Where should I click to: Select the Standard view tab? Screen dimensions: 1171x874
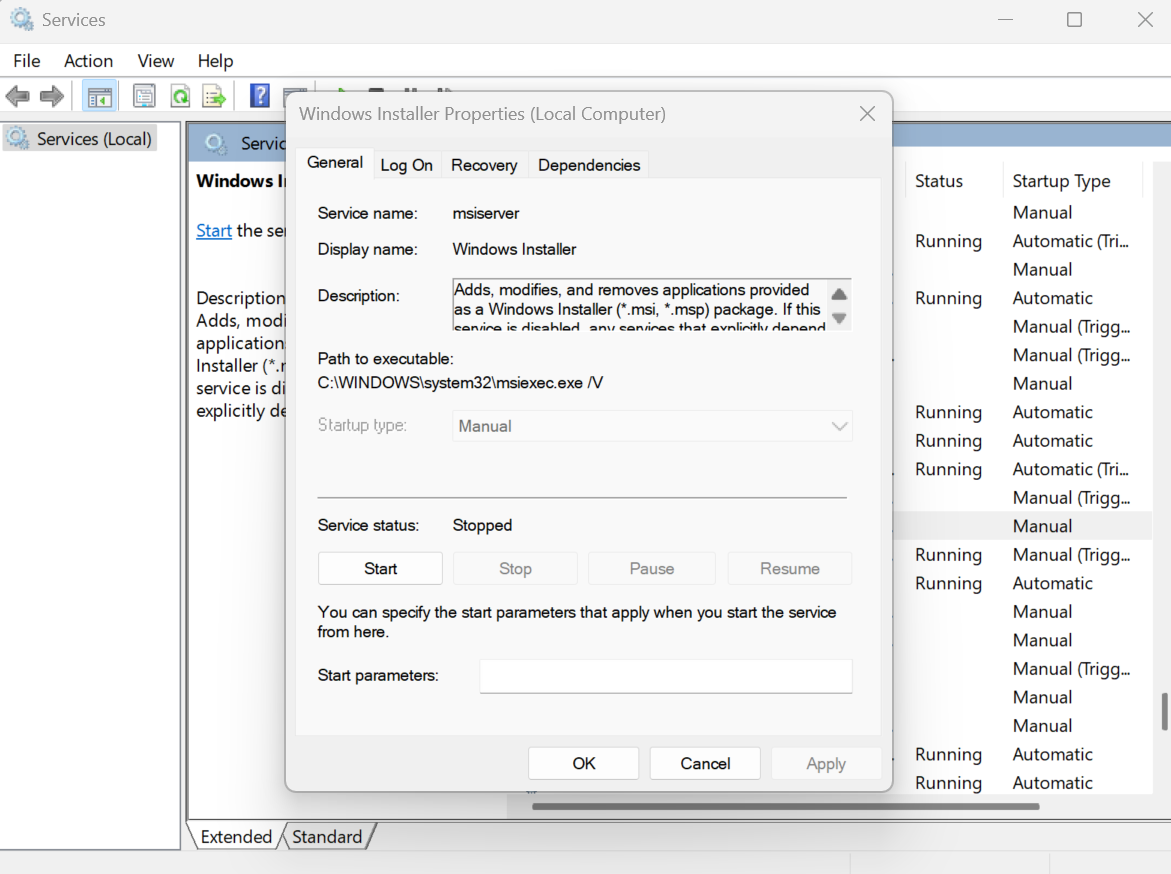(x=327, y=837)
